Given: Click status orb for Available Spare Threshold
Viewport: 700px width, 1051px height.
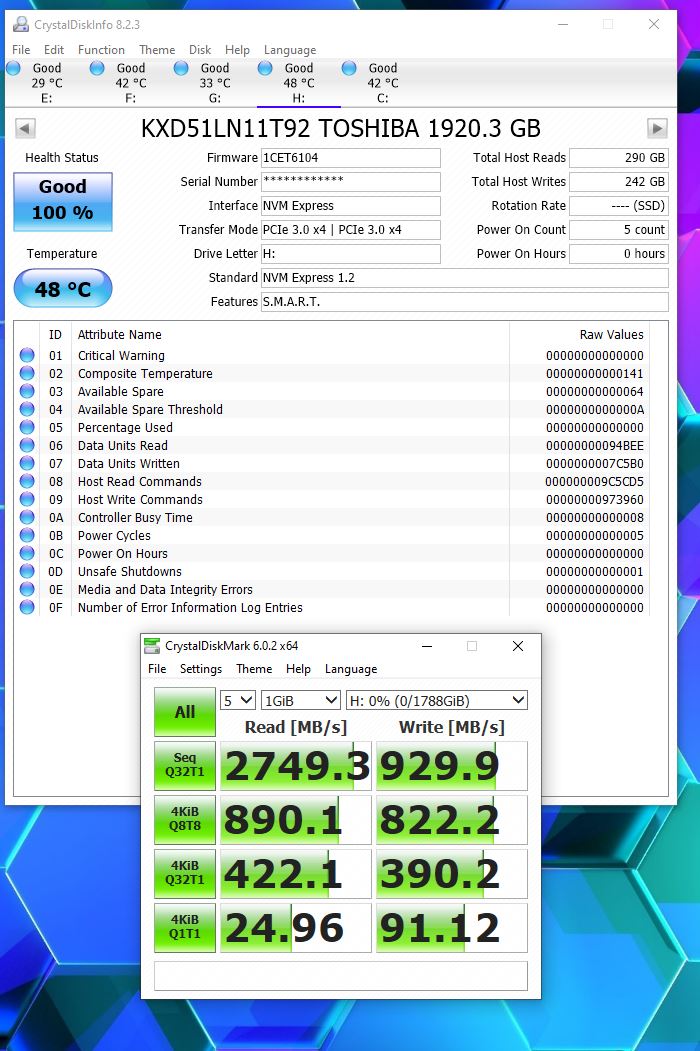Looking at the screenshot, I should [27, 409].
